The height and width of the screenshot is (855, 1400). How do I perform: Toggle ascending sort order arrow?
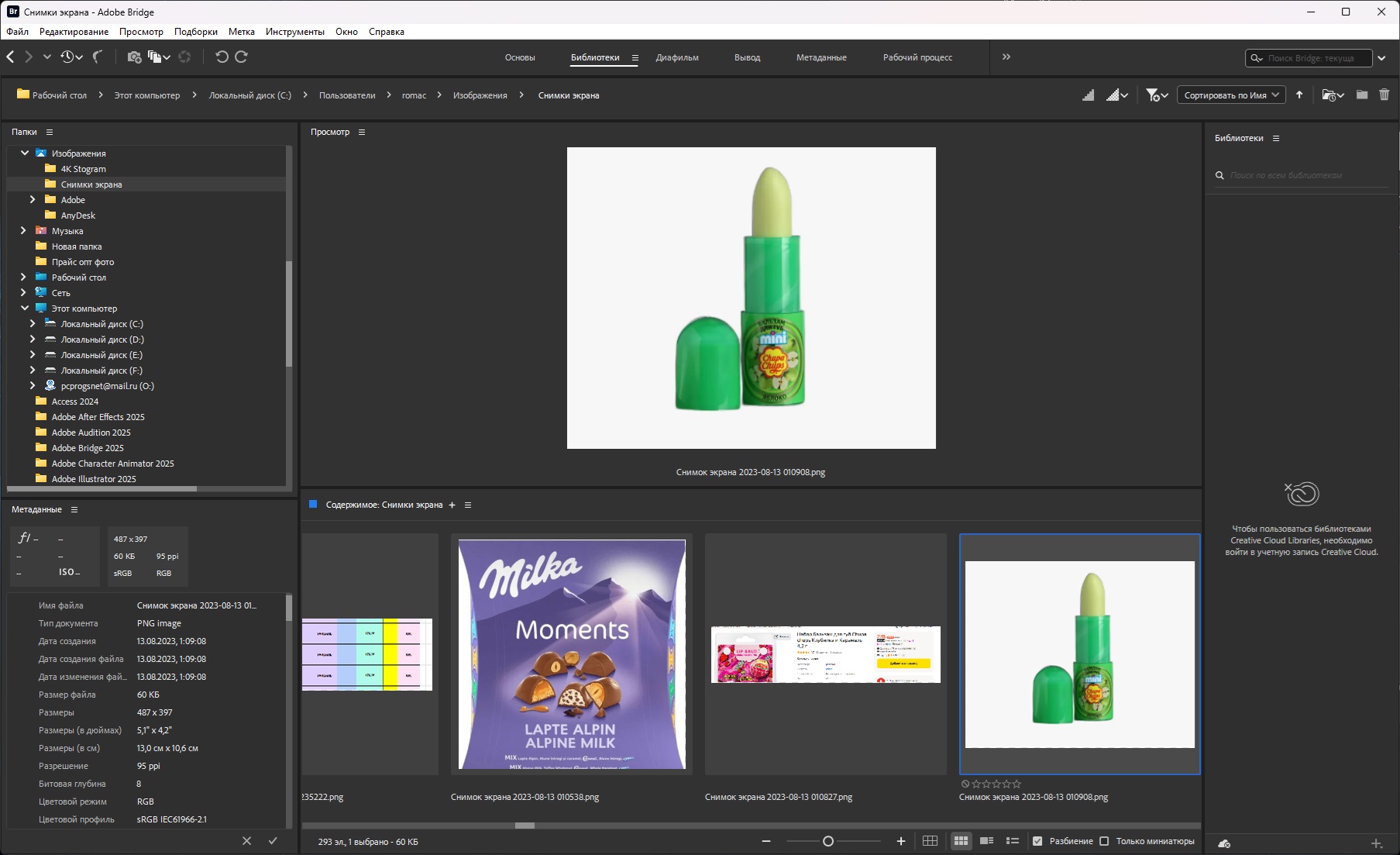[x=1299, y=95]
